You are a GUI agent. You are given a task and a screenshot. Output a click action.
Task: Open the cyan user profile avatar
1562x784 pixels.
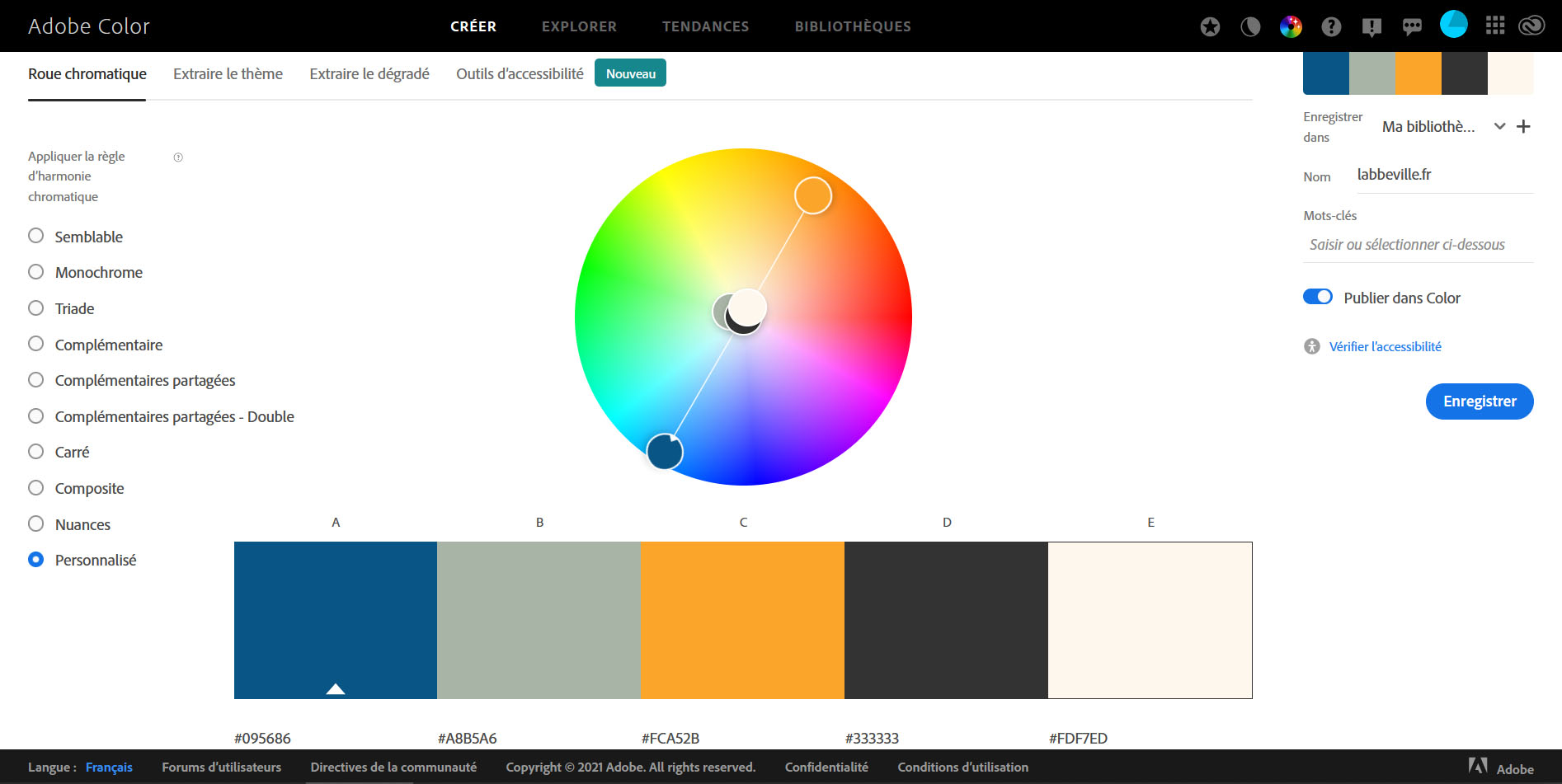[1453, 24]
